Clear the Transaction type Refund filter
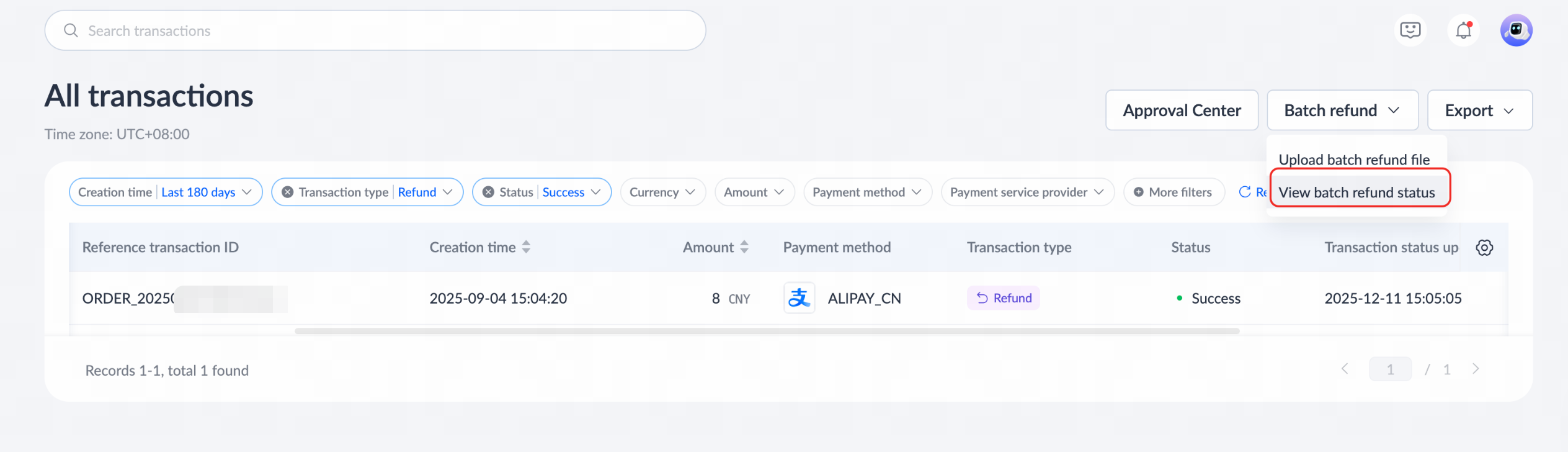Viewport: 1568px width, 452px height. [x=288, y=192]
